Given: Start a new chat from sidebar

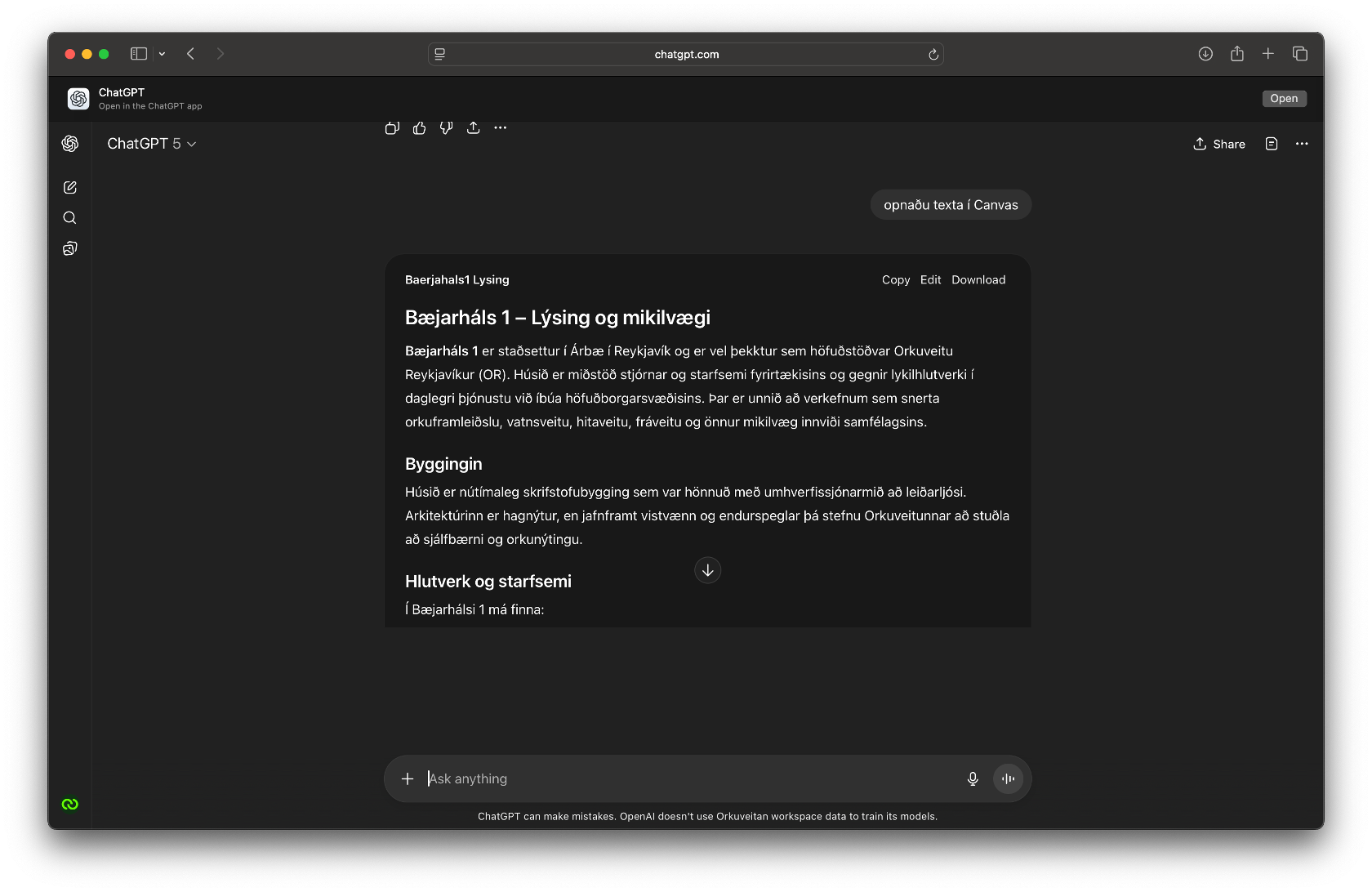Looking at the screenshot, I should (70, 188).
